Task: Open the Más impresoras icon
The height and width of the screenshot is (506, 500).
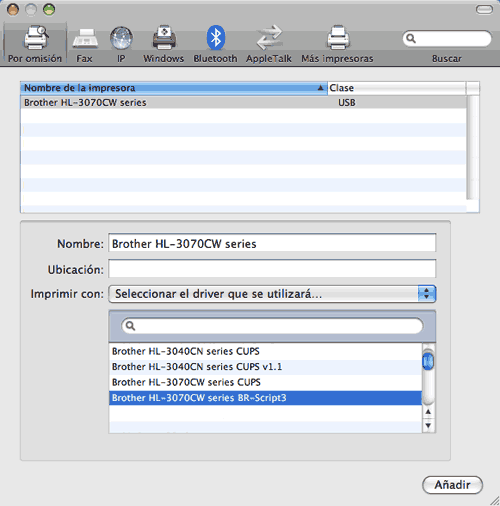Action: click(x=338, y=37)
